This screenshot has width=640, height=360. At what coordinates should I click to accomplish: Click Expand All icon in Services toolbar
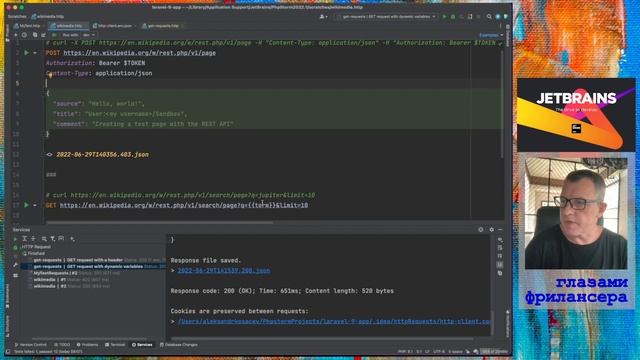pos(24,239)
